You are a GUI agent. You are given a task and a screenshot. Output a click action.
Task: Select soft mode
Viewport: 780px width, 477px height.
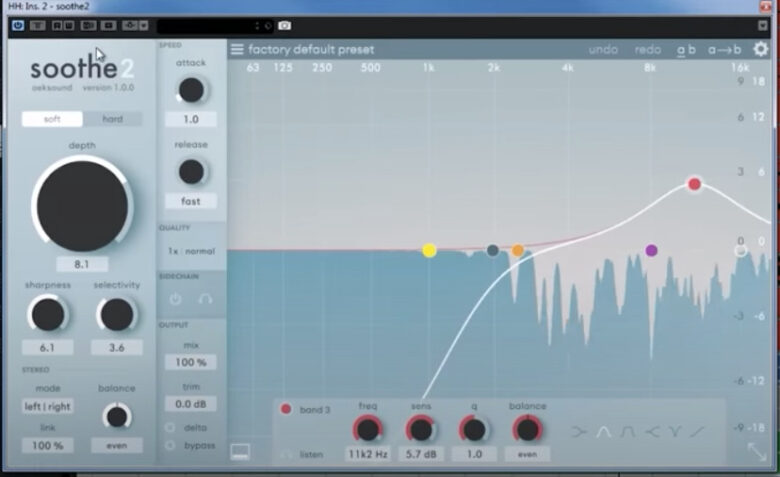coord(52,119)
